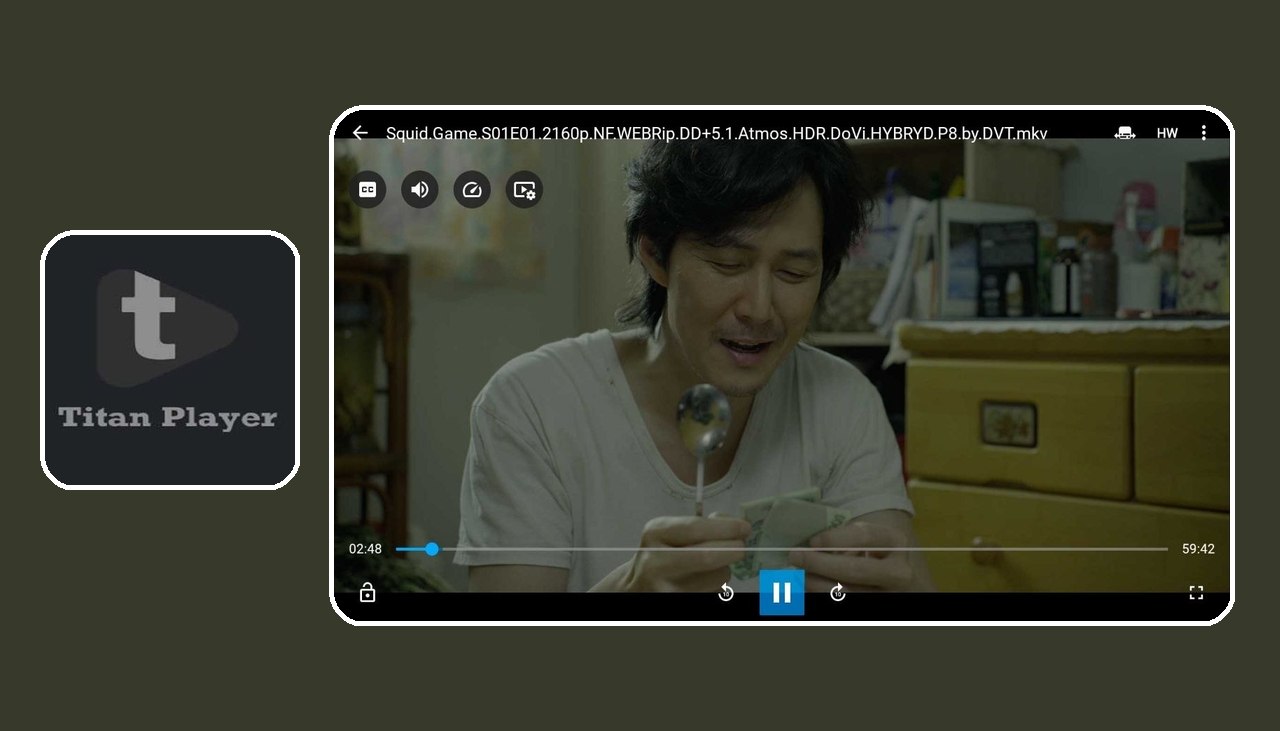Change the video aspect ratio mode
The image size is (1280, 731).
[x=1125, y=133]
